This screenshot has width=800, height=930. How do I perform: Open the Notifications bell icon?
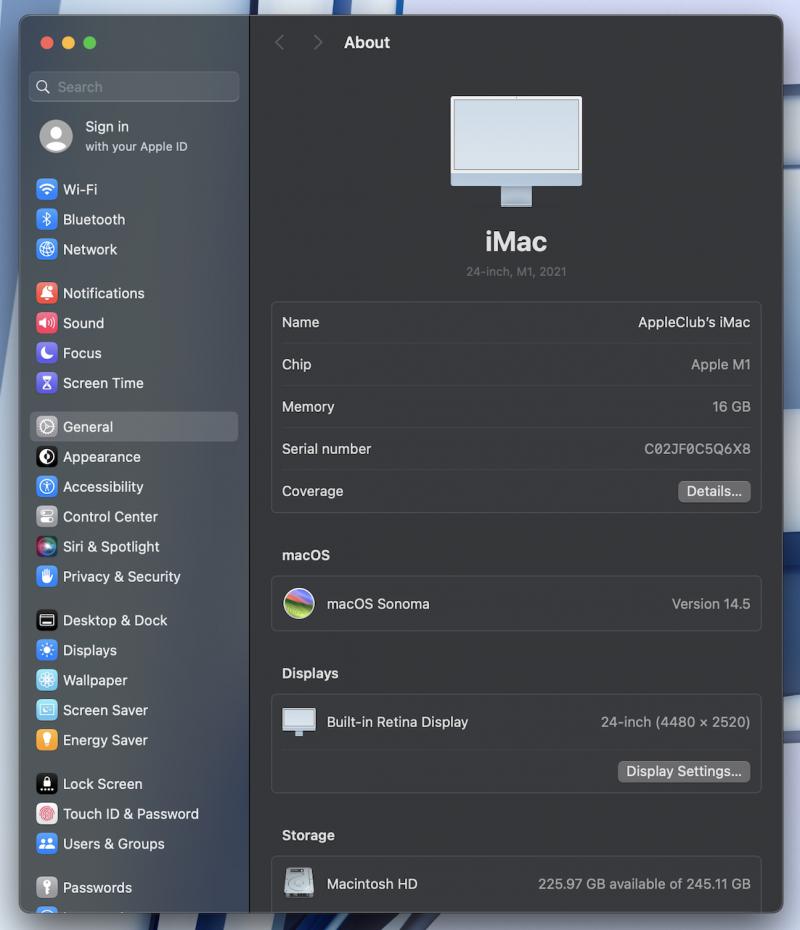coord(47,293)
